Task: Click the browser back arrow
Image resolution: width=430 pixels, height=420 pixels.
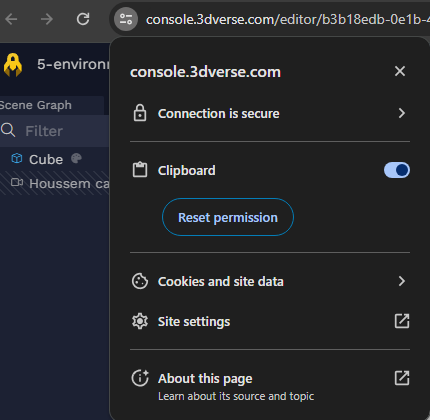Action: click(11, 19)
